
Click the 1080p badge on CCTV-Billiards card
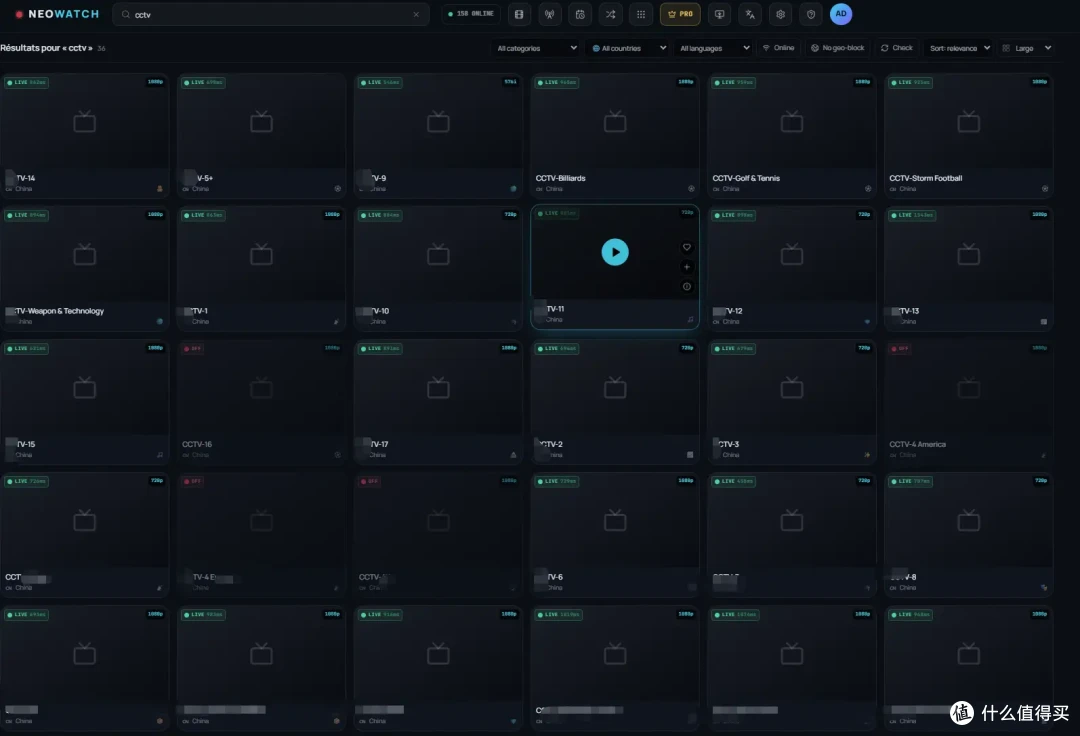[685, 81]
